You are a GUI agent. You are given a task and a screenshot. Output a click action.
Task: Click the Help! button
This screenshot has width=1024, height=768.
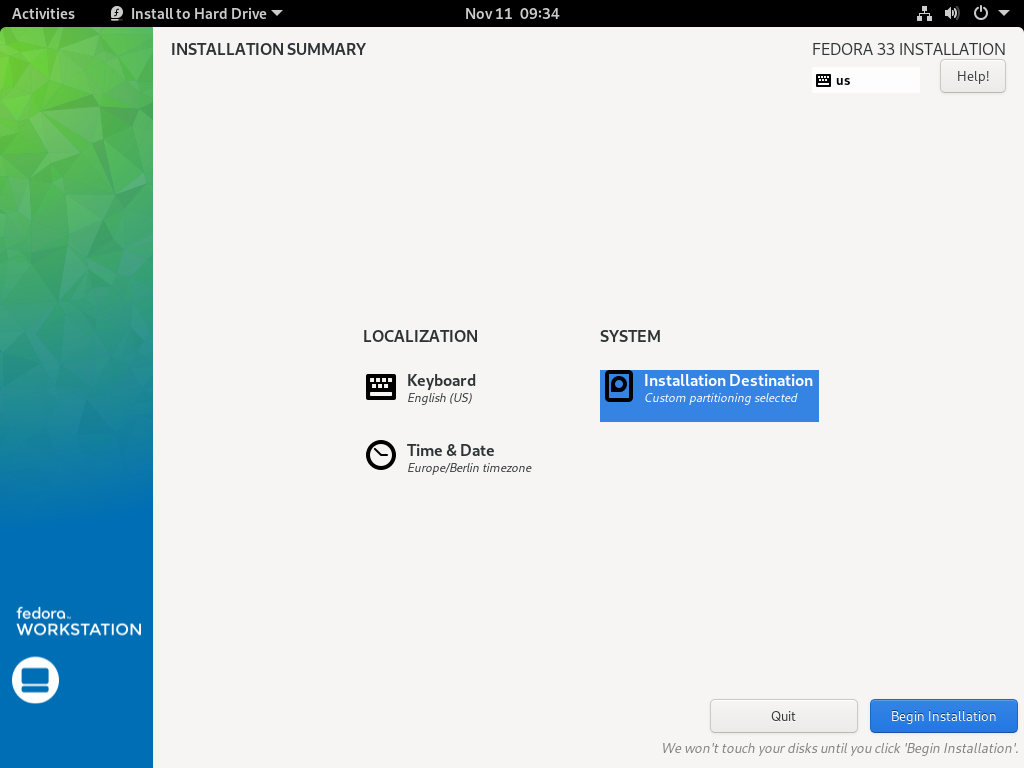click(972, 76)
